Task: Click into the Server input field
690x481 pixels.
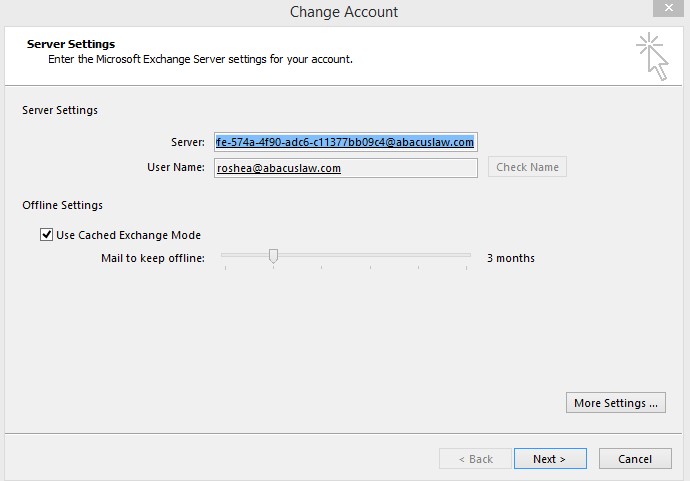Action: tap(345, 142)
